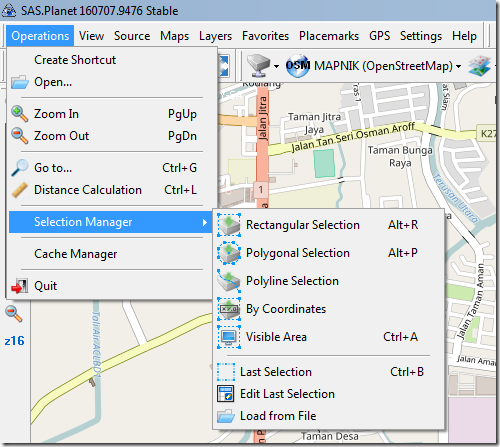Screen dimensions: 500x447
Task: Click the network source drive toolbar icon
Action: click(x=258, y=66)
